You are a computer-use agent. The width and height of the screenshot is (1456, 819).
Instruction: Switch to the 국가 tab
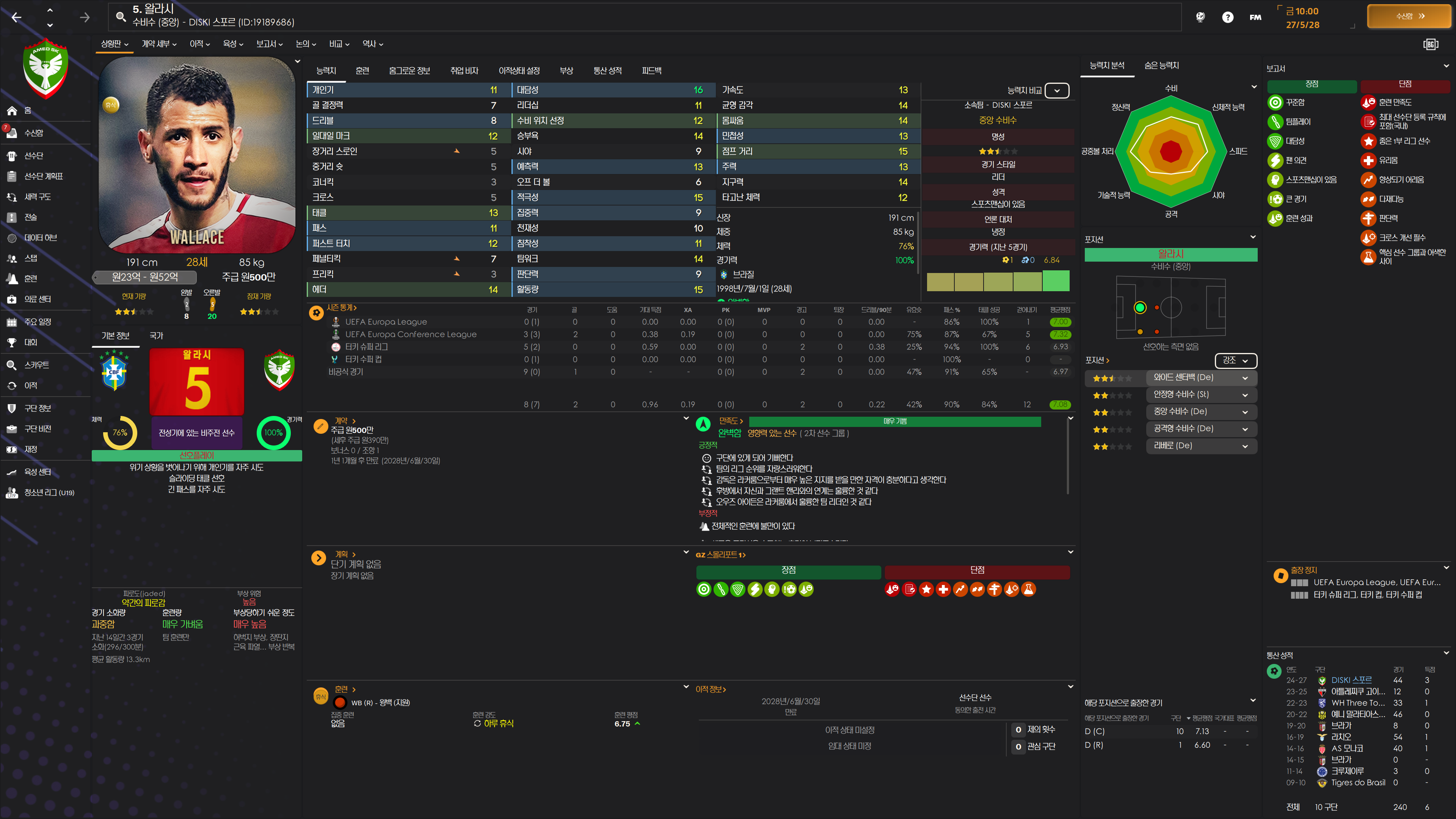(x=156, y=336)
